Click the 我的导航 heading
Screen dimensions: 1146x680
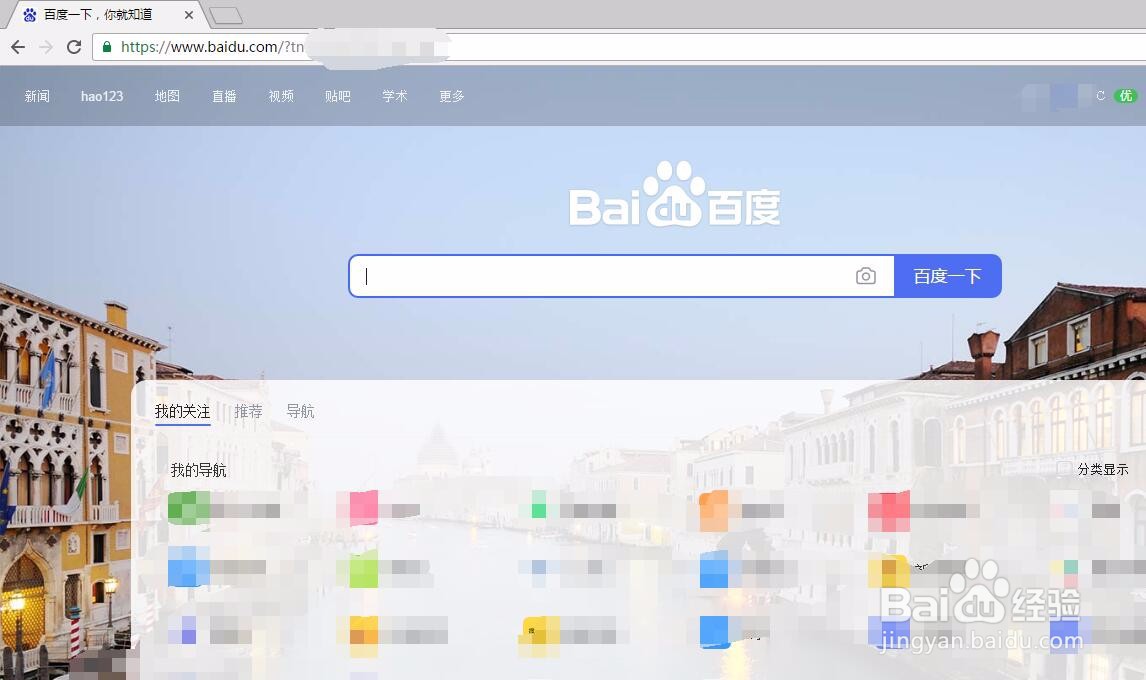click(199, 470)
